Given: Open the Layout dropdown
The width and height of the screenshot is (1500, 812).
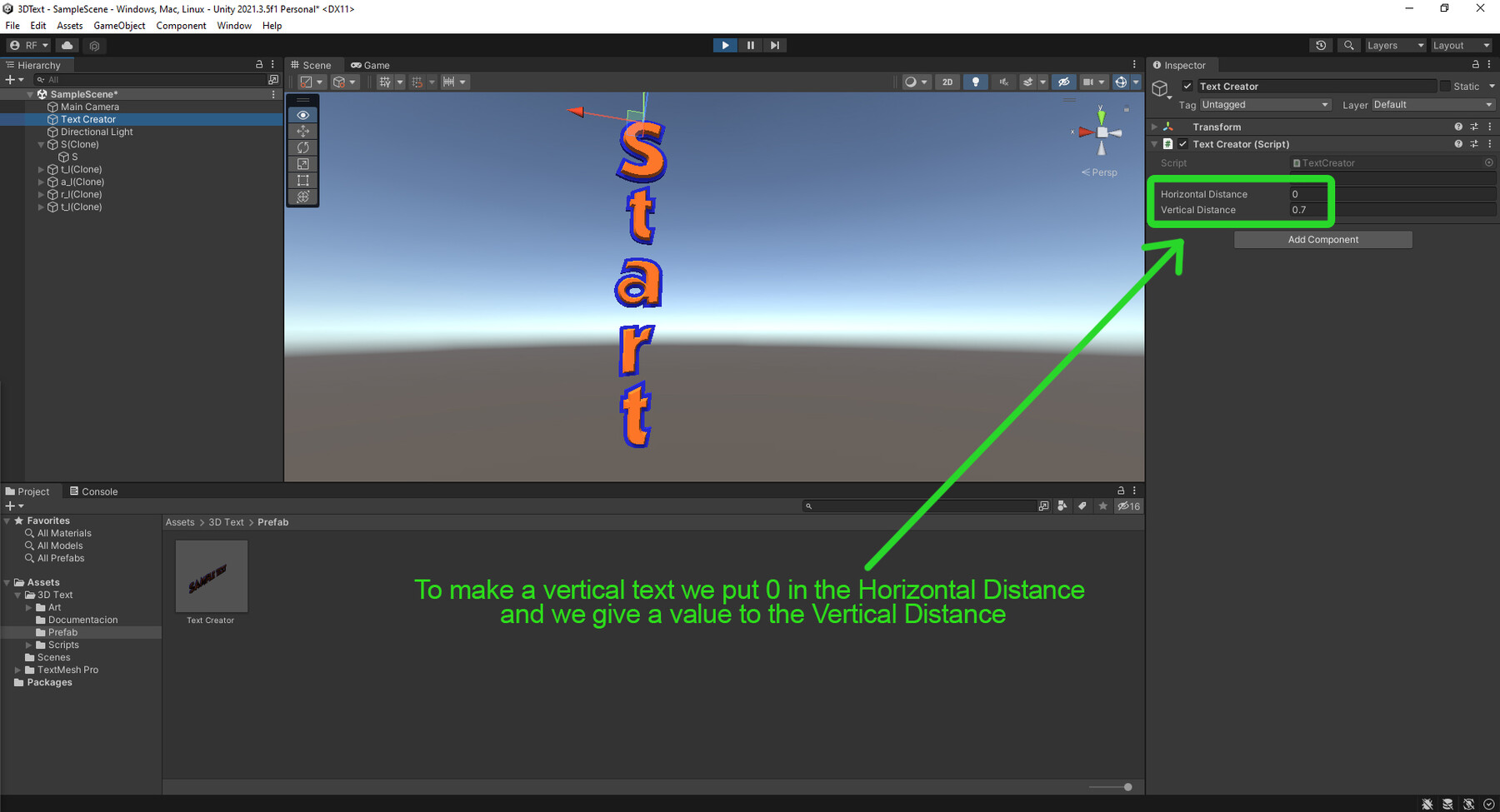Looking at the screenshot, I should pyautogui.click(x=1461, y=45).
